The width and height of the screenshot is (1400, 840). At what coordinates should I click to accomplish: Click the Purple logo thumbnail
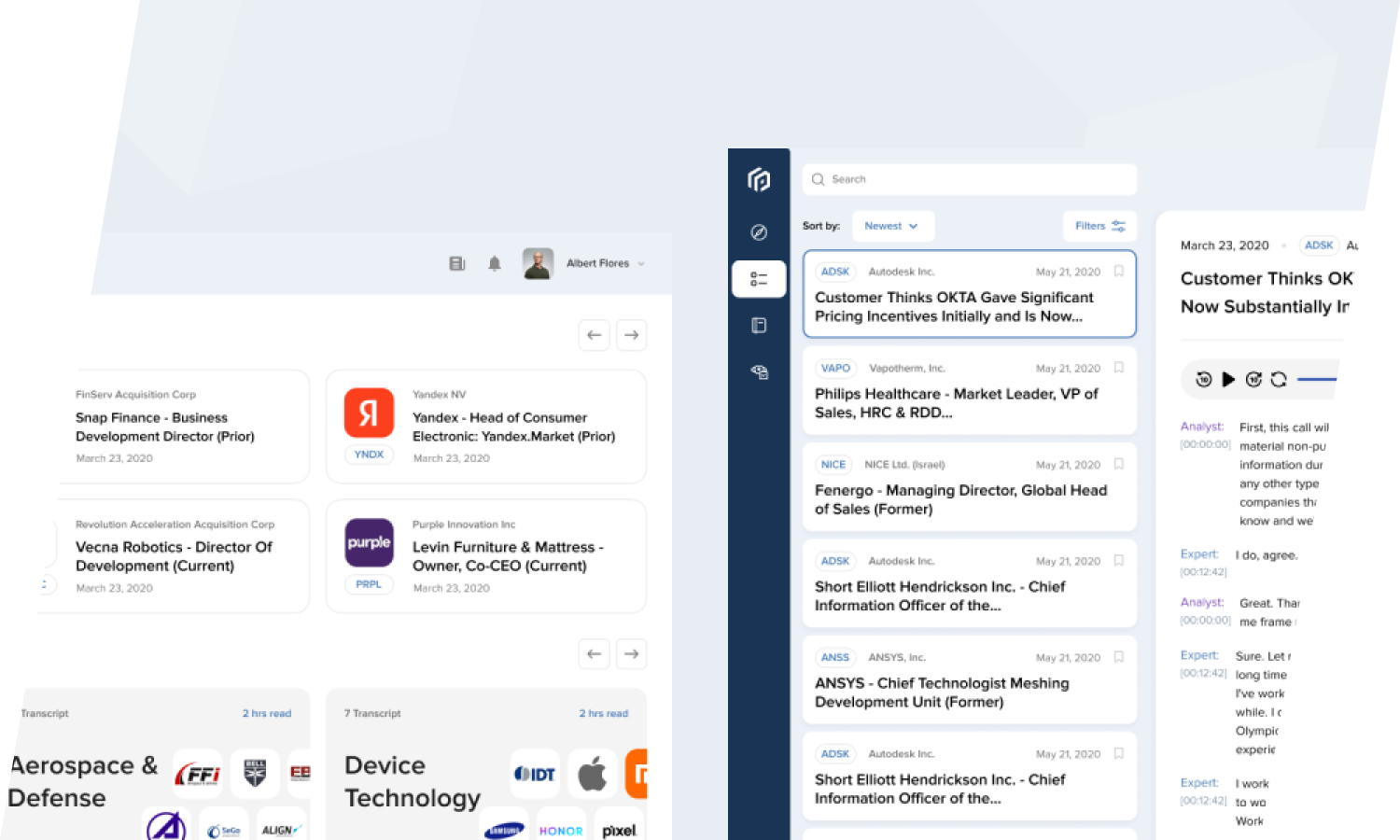(370, 542)
